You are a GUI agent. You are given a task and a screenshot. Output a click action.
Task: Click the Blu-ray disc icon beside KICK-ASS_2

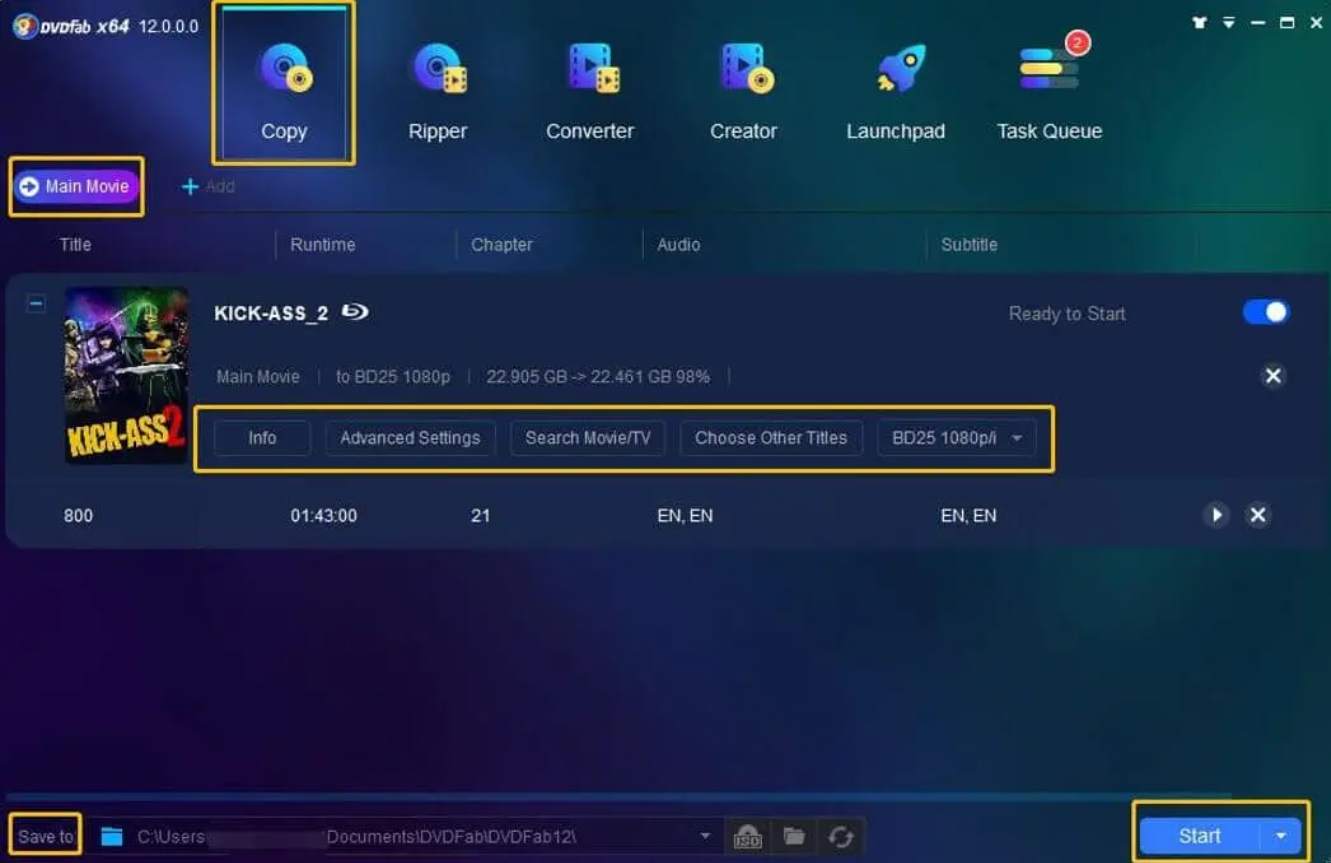pos(355,312)
